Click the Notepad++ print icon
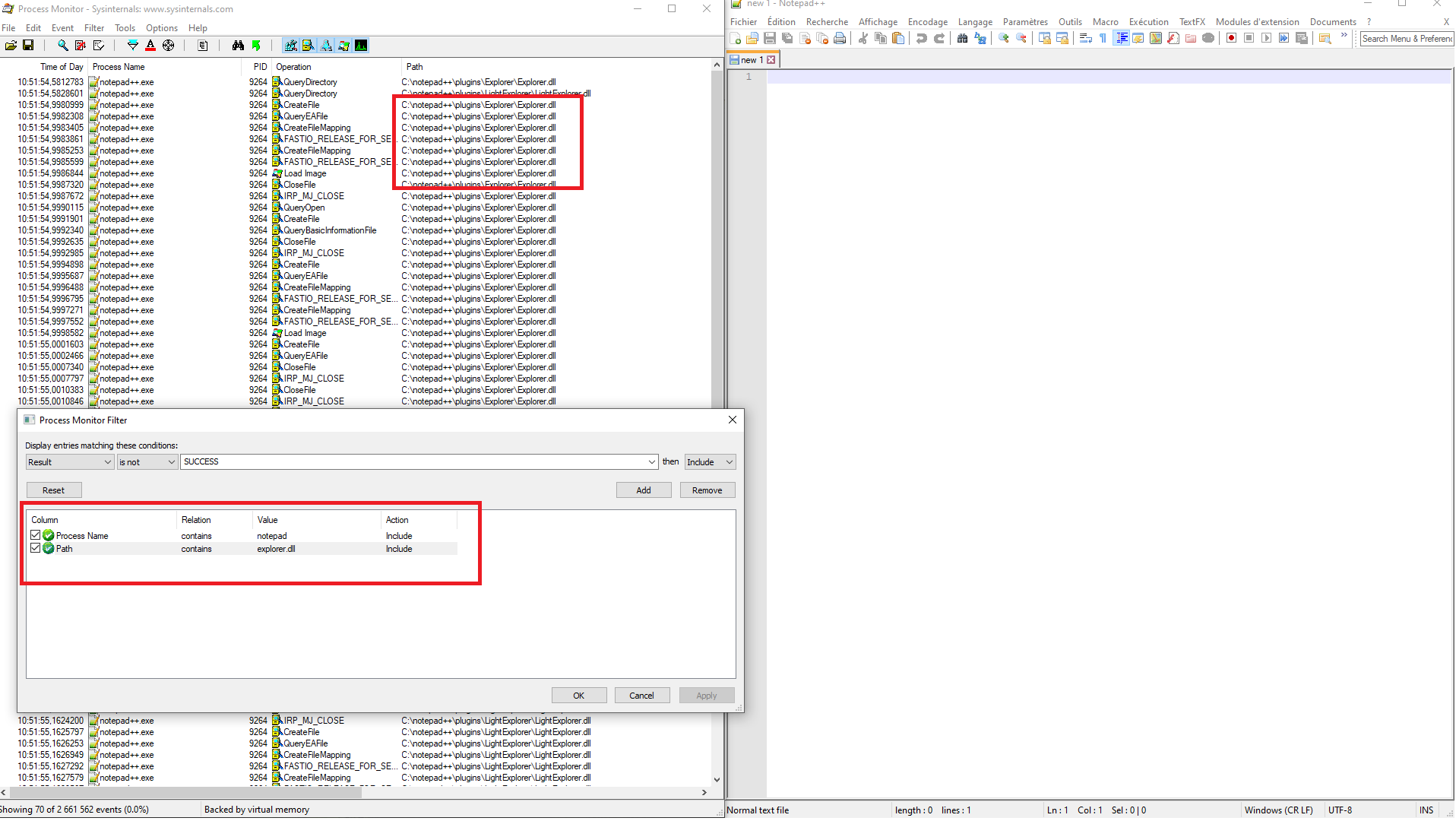Image resolution: width=1456 pixels, height=821 pixels. click(x=840, y=39)
